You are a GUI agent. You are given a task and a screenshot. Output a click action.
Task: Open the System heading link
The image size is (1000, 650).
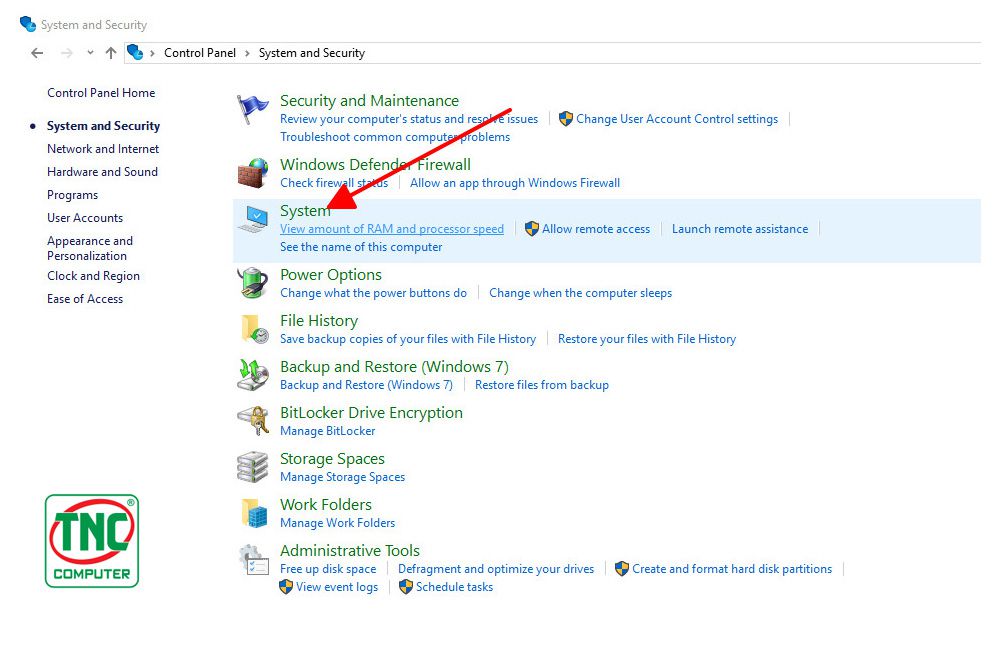(x=305, y=211)
